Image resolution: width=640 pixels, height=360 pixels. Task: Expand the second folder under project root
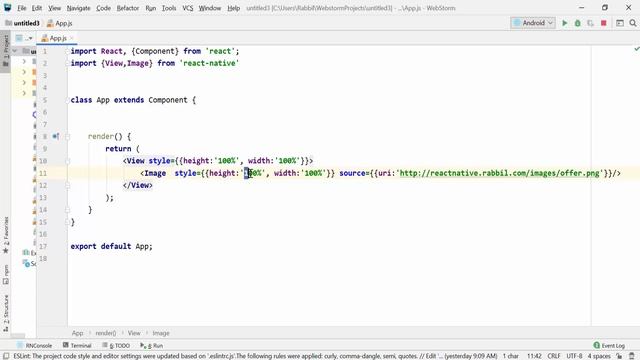24,72
